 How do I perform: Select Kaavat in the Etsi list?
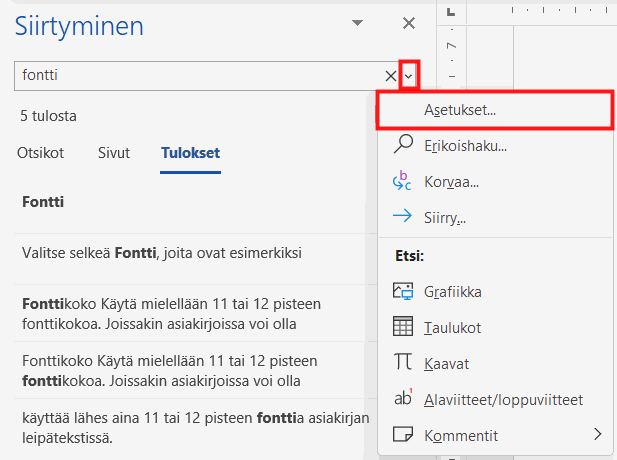(495, 364)
